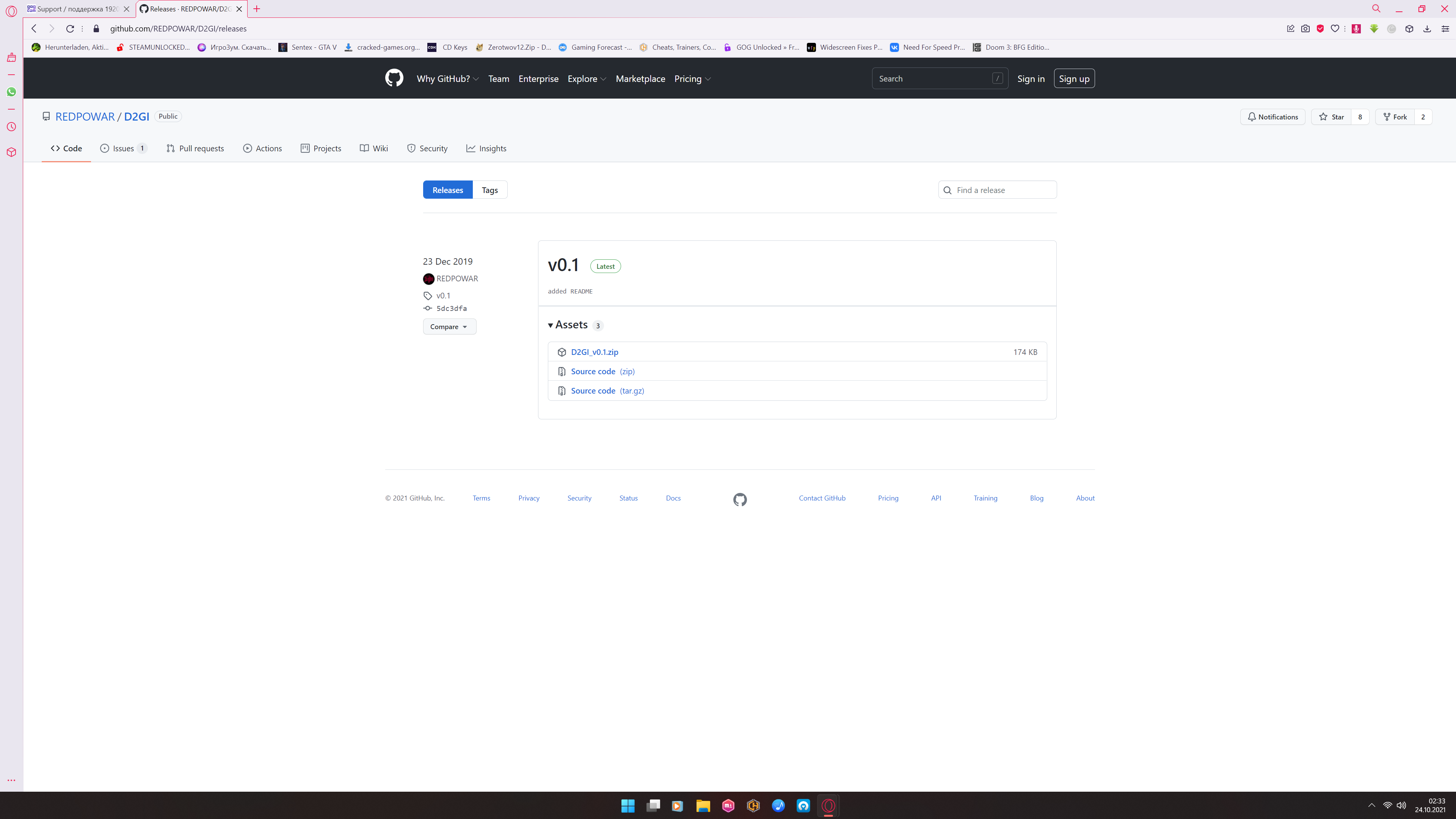The height and width of the screenshot is (819, 1456).
Task: Click the GitHub Octocat logo in the header
Action: (x=394, y=78)
